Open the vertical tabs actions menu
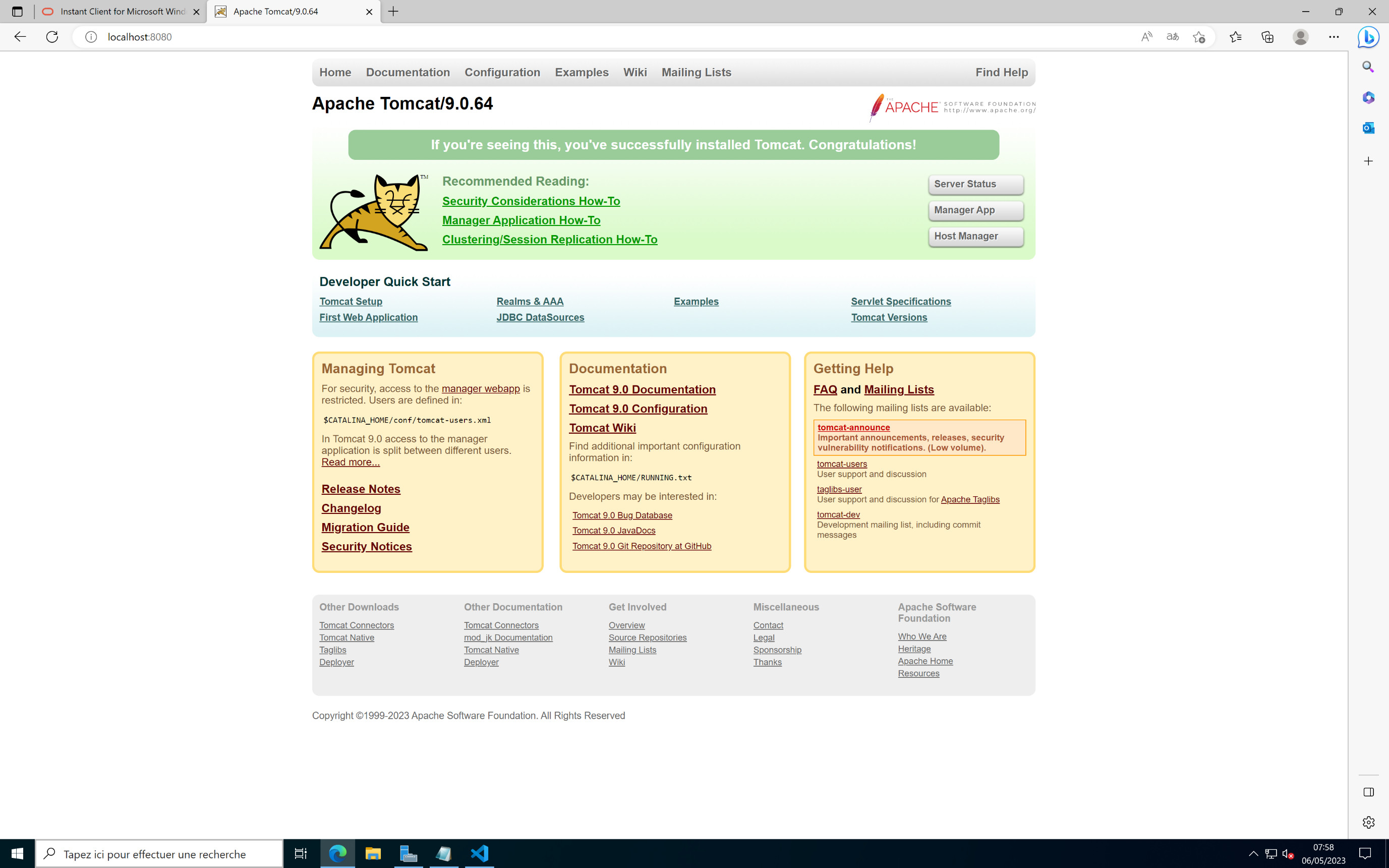The width and height of the screenshot is (1389, 868). click(17, 12)
